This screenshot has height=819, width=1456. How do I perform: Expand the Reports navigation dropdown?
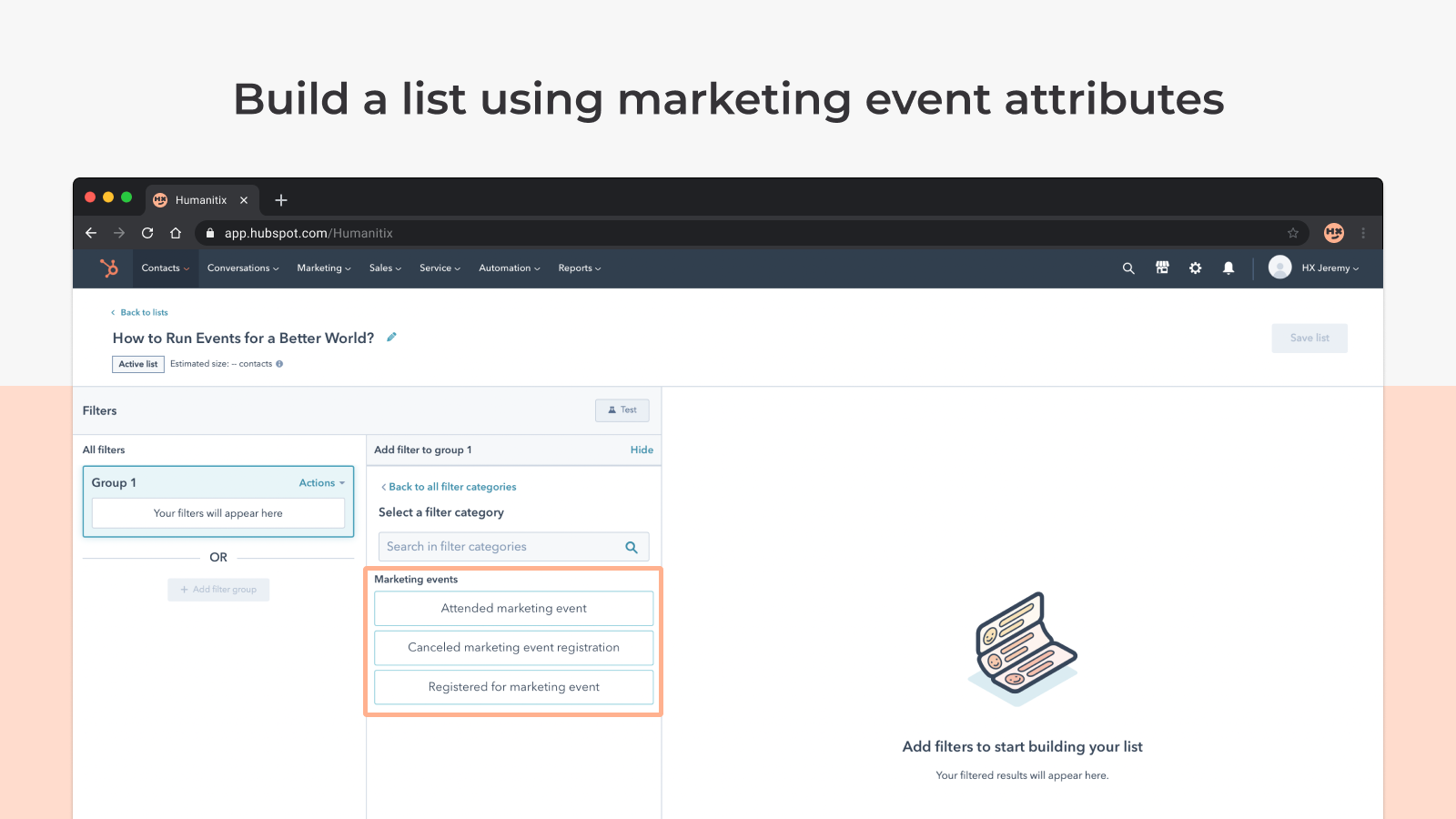coord(579,268)
